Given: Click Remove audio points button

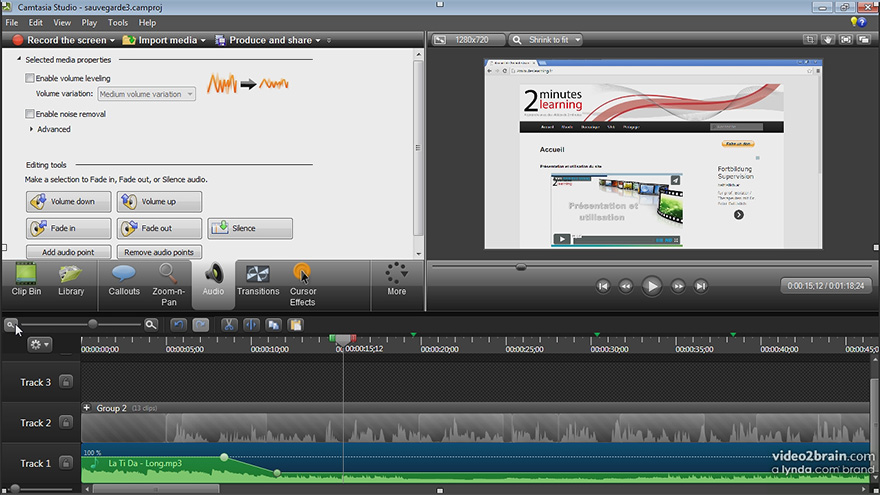Looking at the screenshot, I should [159, 252].
